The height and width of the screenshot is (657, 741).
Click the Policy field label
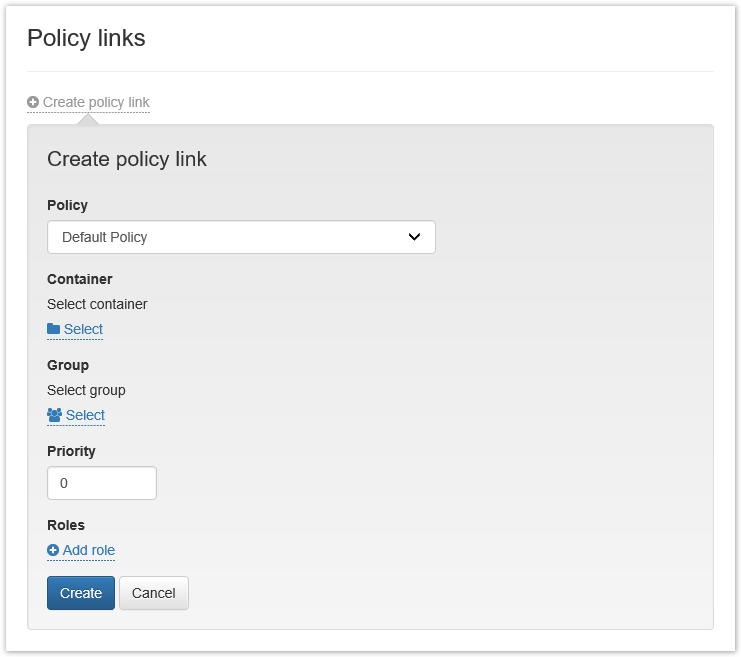[67, 205]
